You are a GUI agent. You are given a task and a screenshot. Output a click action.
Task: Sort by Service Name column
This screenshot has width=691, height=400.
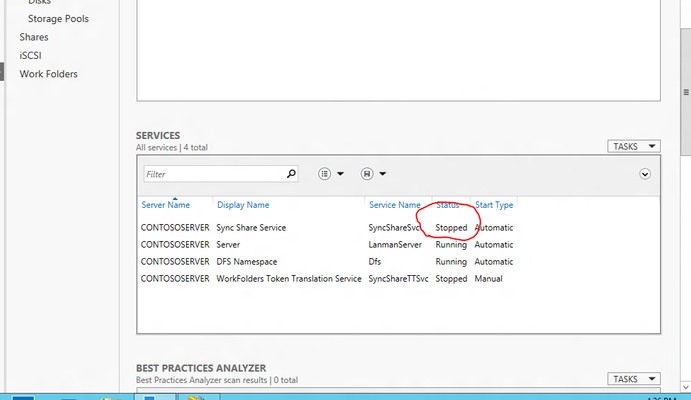pos(395,205)
